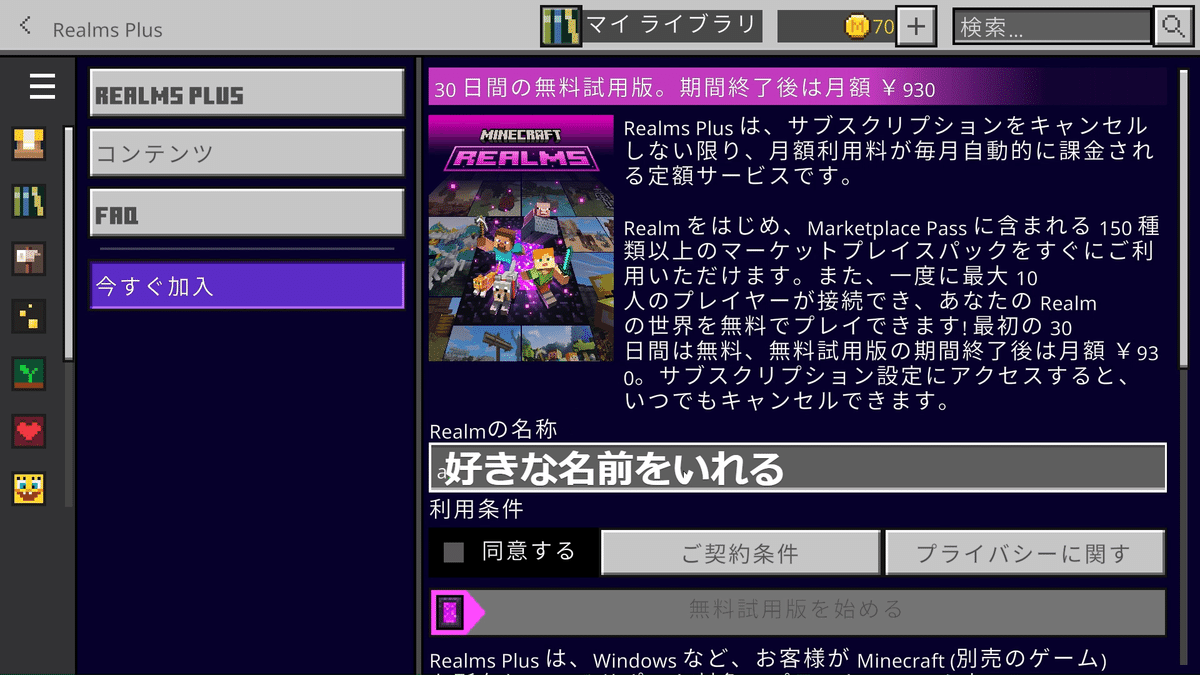Select the signpost icon in the sidebar
The image size is (1200, 675).
pos(29,259)
